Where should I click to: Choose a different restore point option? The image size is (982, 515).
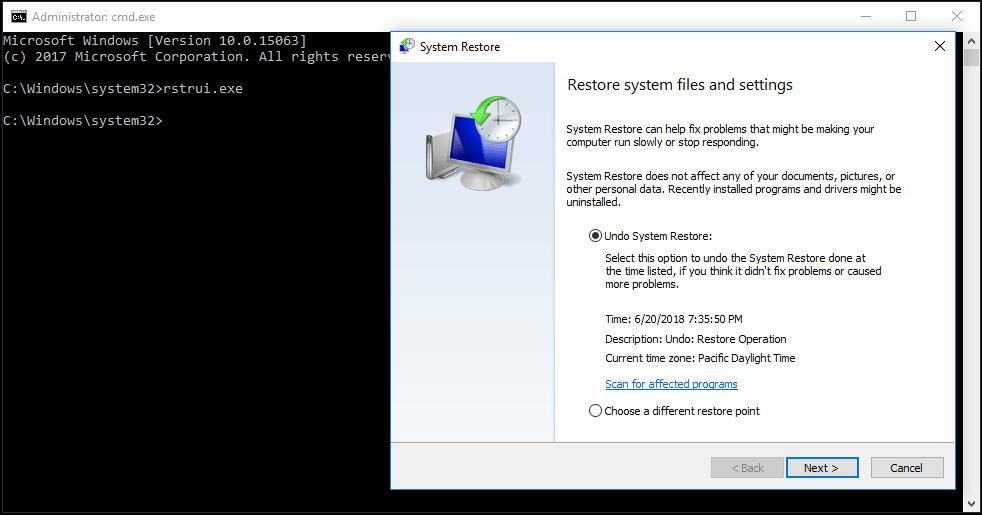(x=596, y=411)
